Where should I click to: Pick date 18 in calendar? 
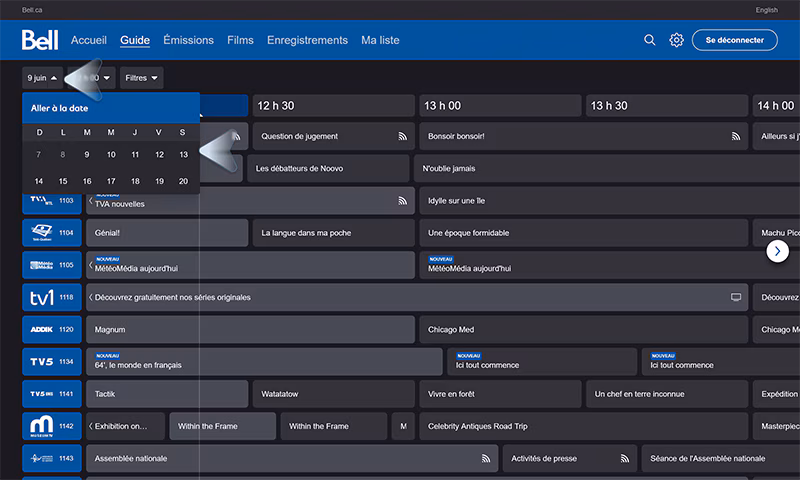tap(135, 181)
